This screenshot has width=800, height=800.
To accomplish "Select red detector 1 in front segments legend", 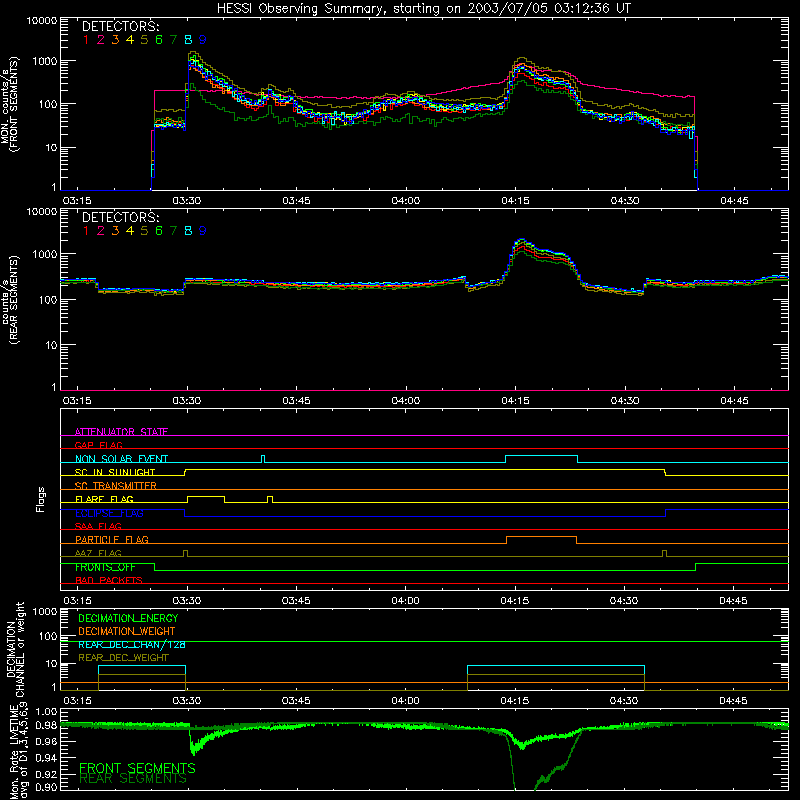I will click(x=86, y=40).
